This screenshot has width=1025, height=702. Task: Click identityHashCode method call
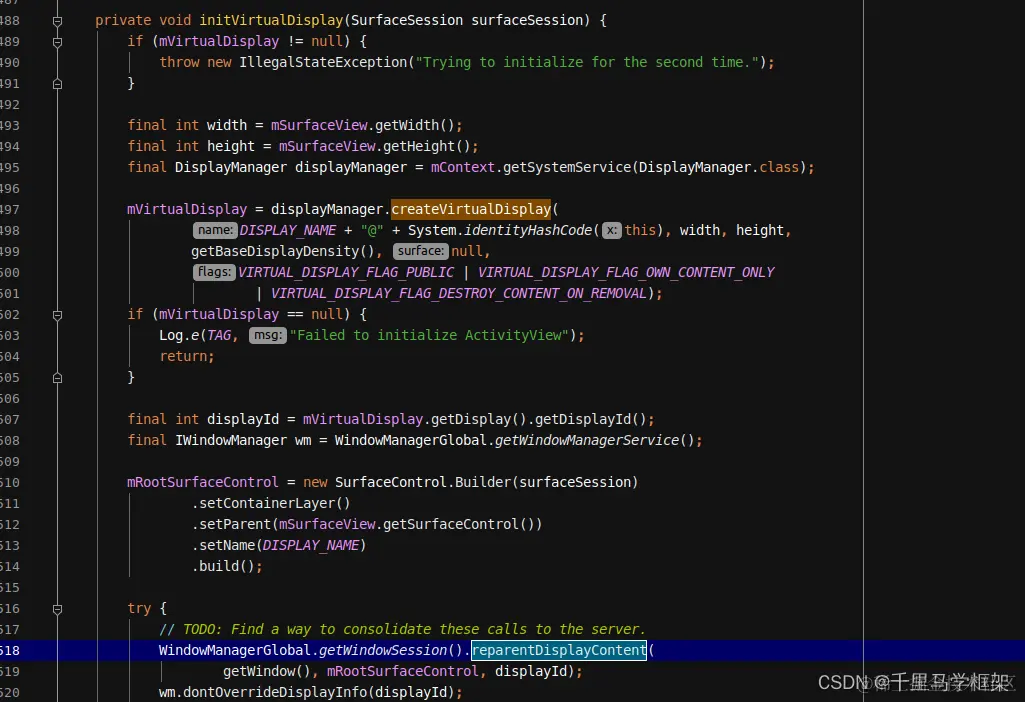pos(528,230)
